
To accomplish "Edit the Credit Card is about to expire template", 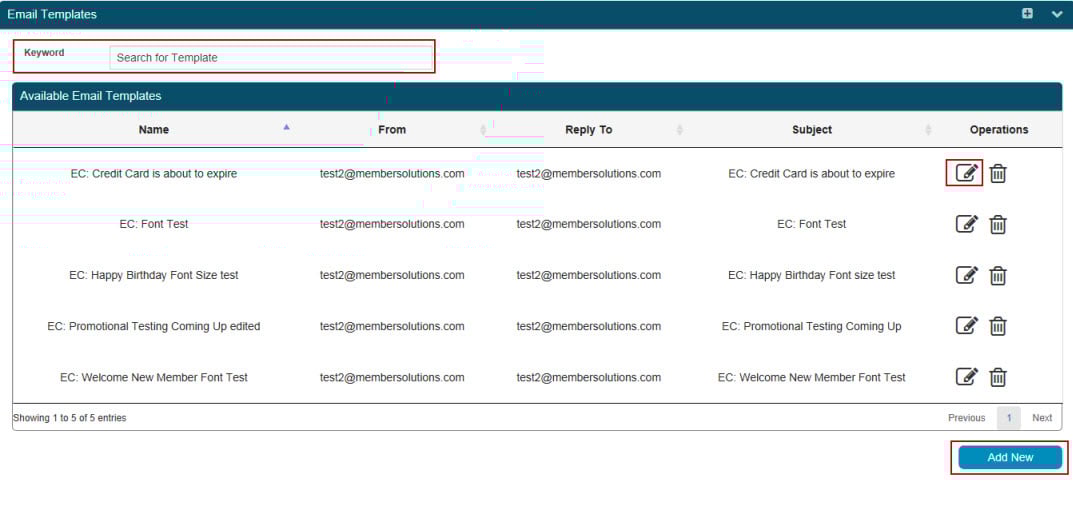I will click(965, 173).
